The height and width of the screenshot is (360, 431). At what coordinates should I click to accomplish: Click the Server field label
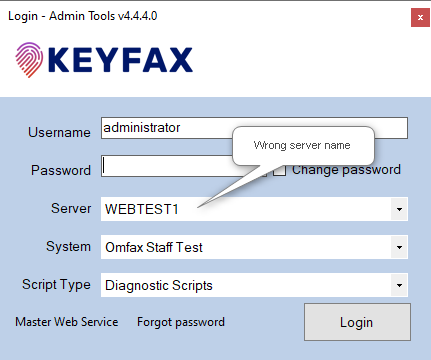[x=71, y=208]
